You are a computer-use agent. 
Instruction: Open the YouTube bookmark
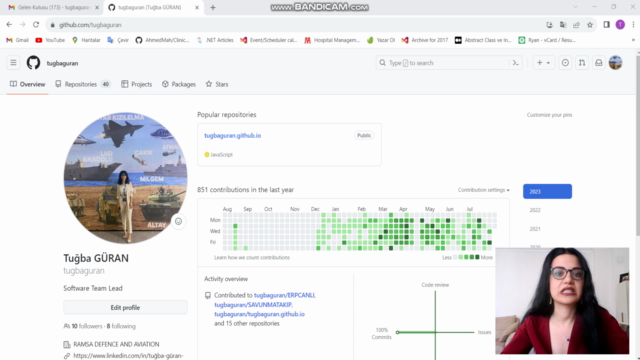coord(50,40)
